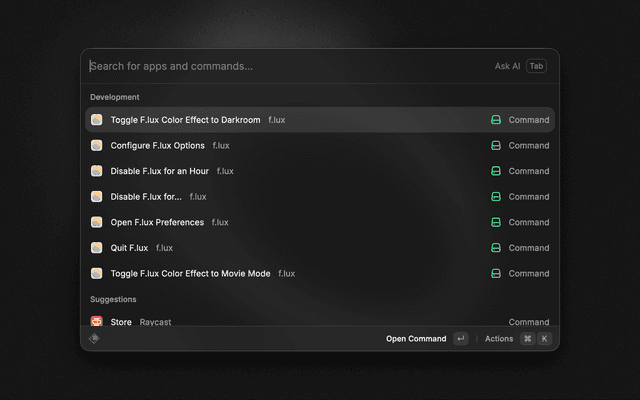Click the F.lux icon beside Configure F.lux Options

coord(97,146)
